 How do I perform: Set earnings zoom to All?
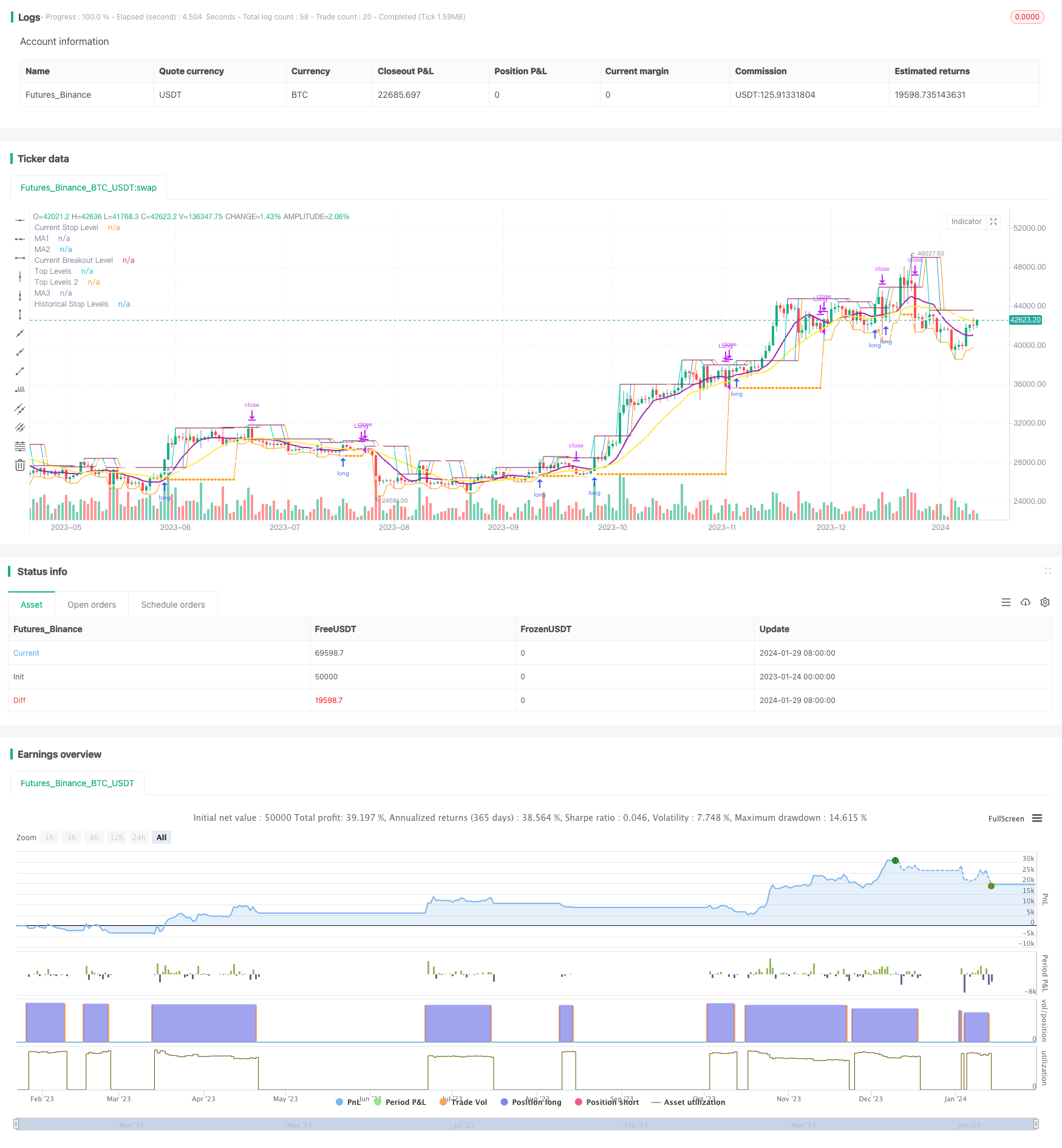click(162, 837)
